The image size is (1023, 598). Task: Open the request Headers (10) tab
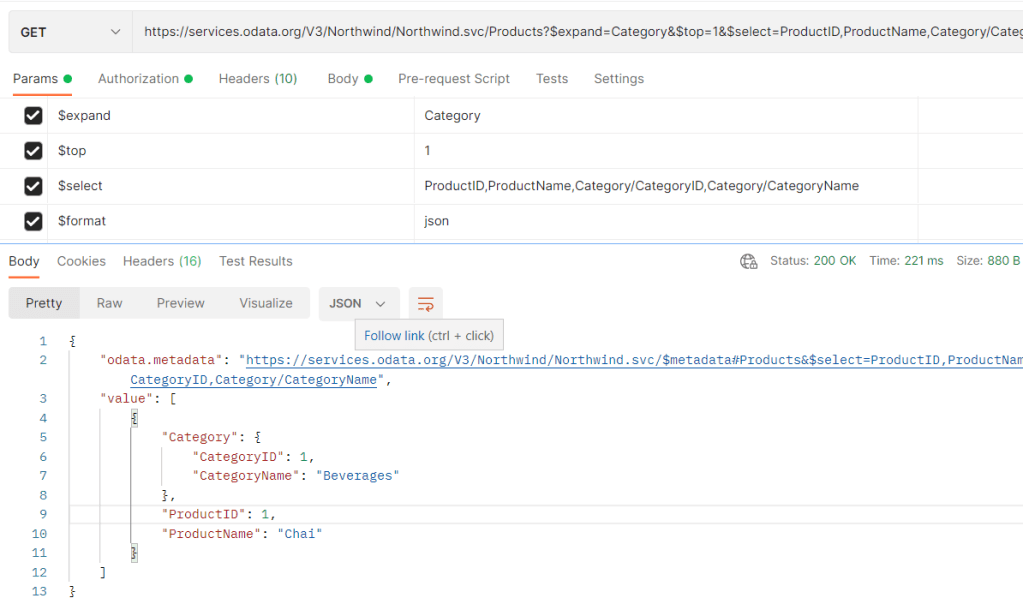(x=257, y=79)
